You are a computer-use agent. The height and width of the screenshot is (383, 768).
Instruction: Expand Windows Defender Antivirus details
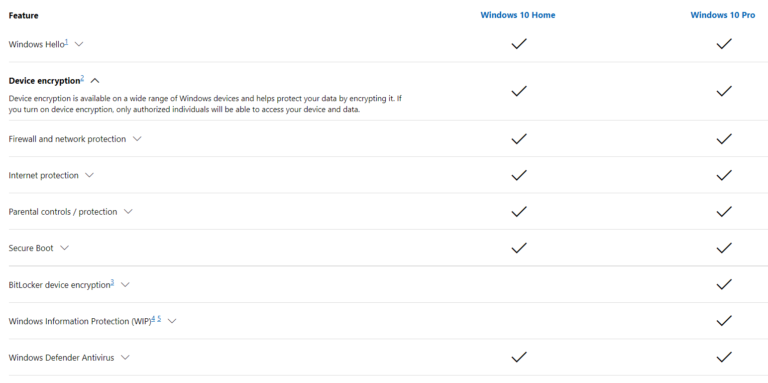125,358
